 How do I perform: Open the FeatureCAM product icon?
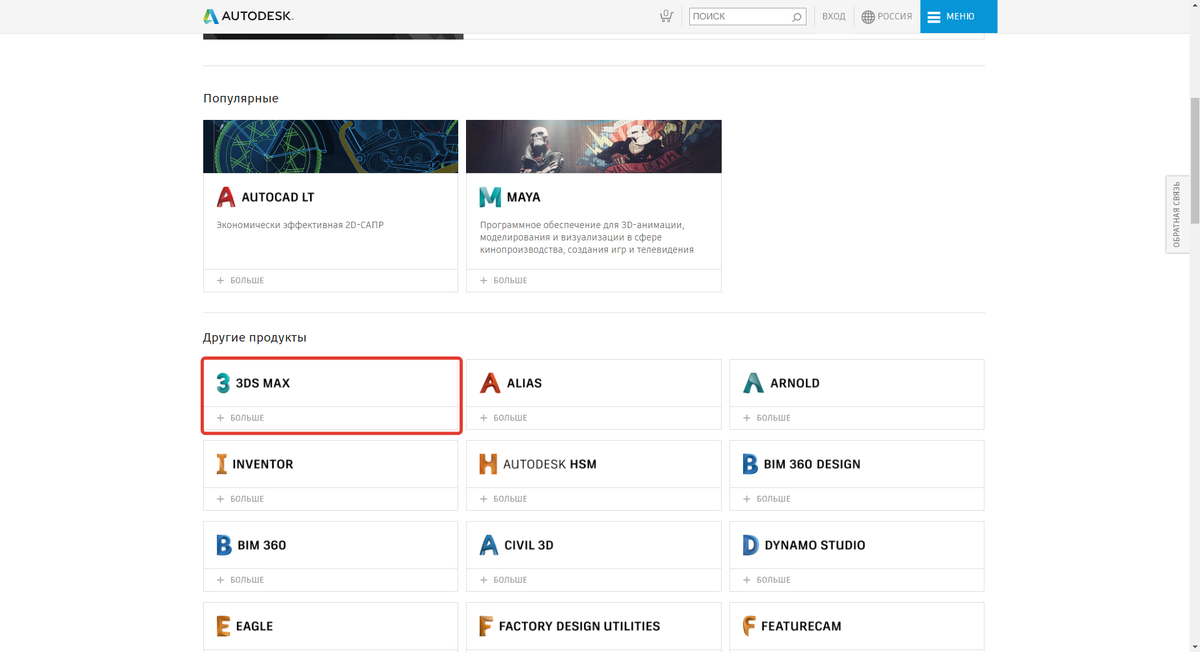click(x=750, y=626)
